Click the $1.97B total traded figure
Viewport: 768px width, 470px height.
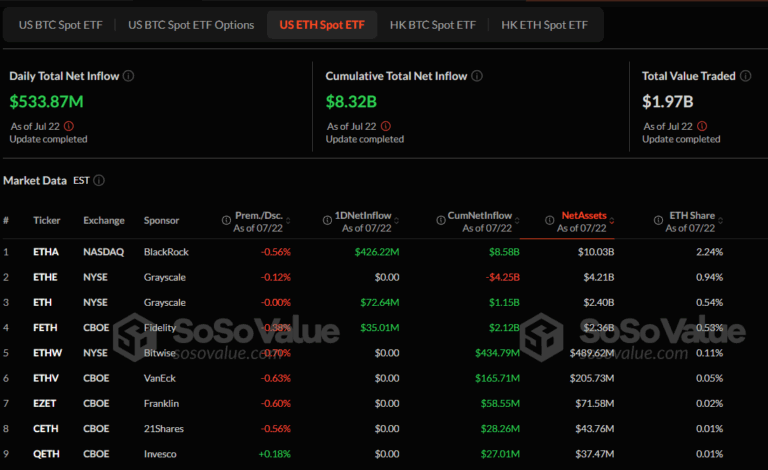point(668,102)
